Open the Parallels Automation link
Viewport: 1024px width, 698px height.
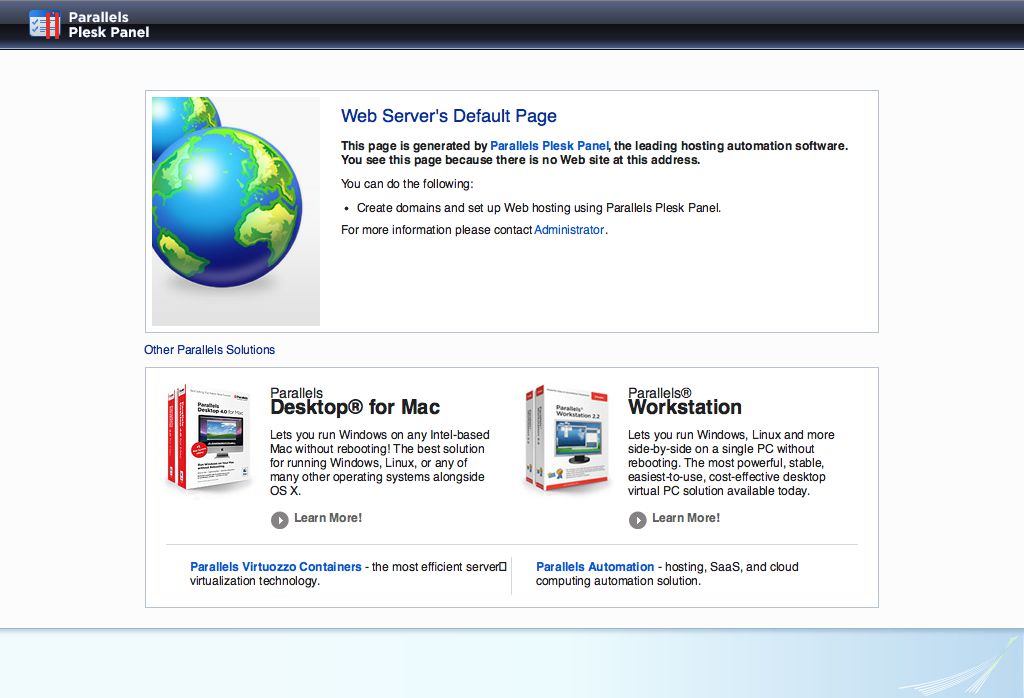click(595, 567)
